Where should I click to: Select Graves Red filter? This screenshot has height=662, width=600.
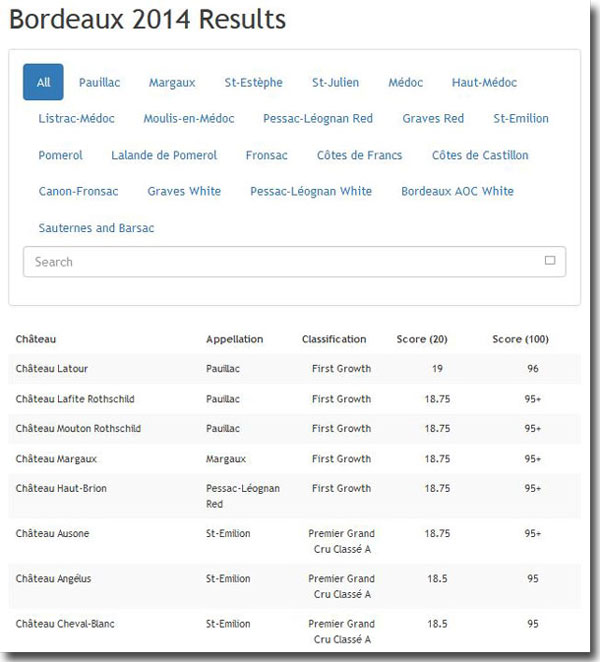(433, 119)
